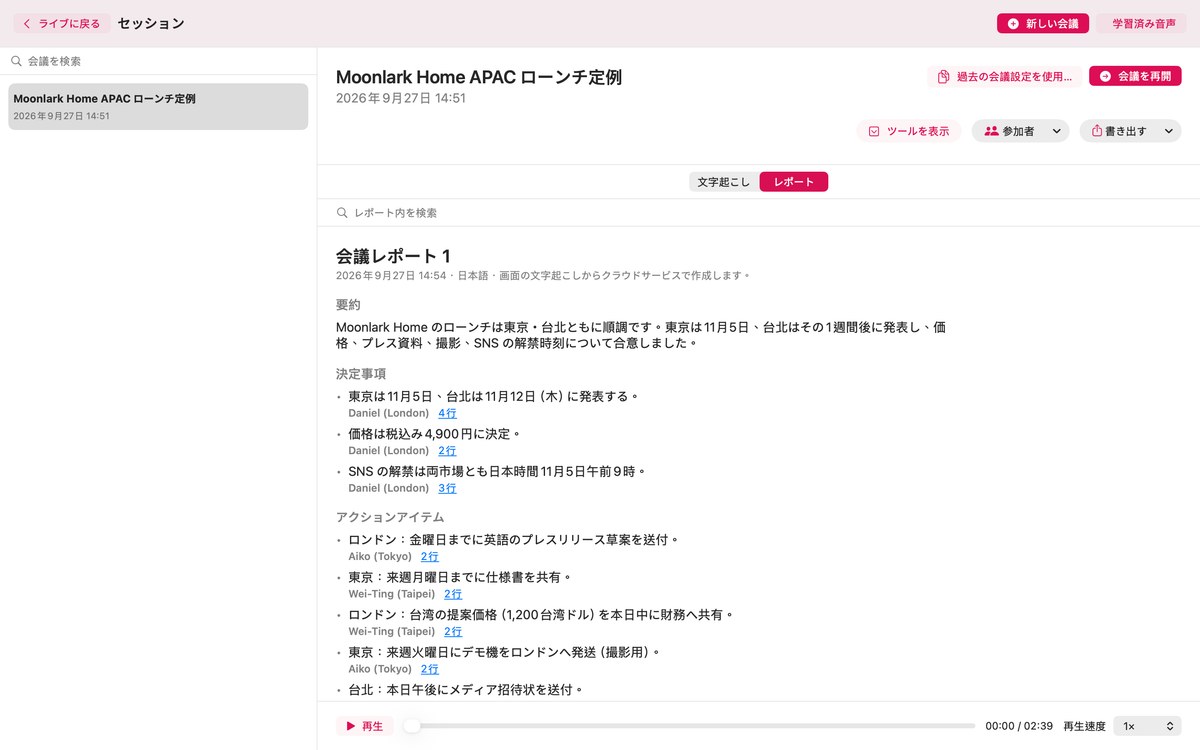The height and width of the screenshot is (750, 1200).
Task: Play recording with 再生 button
Action: 365,726
